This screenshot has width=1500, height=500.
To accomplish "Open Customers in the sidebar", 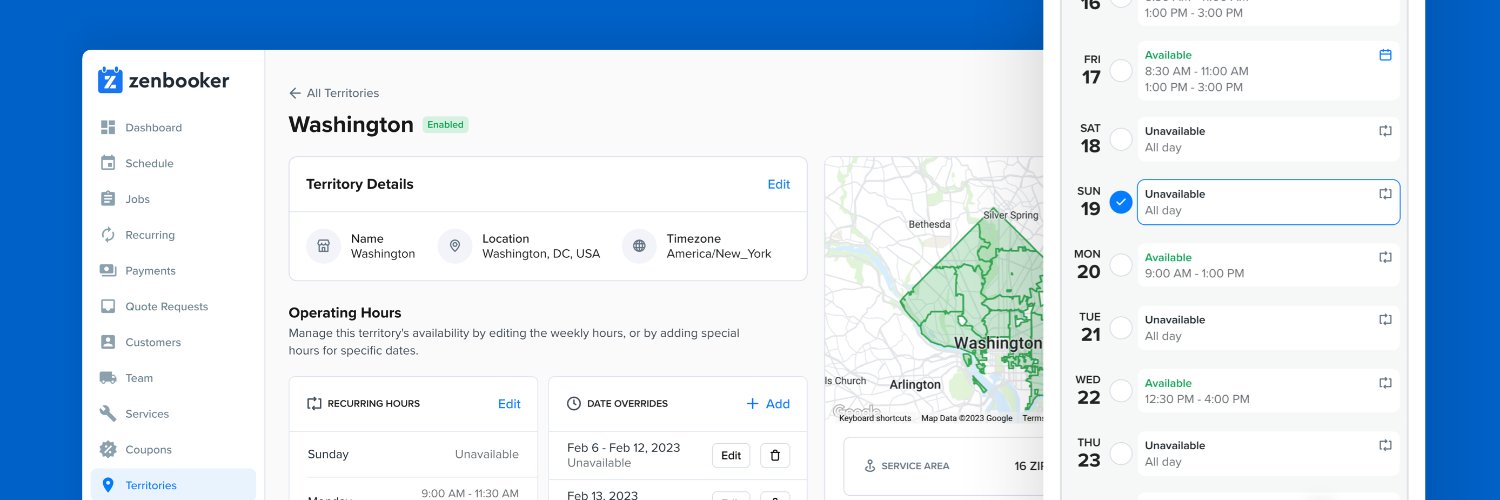I will click(173, 342).
